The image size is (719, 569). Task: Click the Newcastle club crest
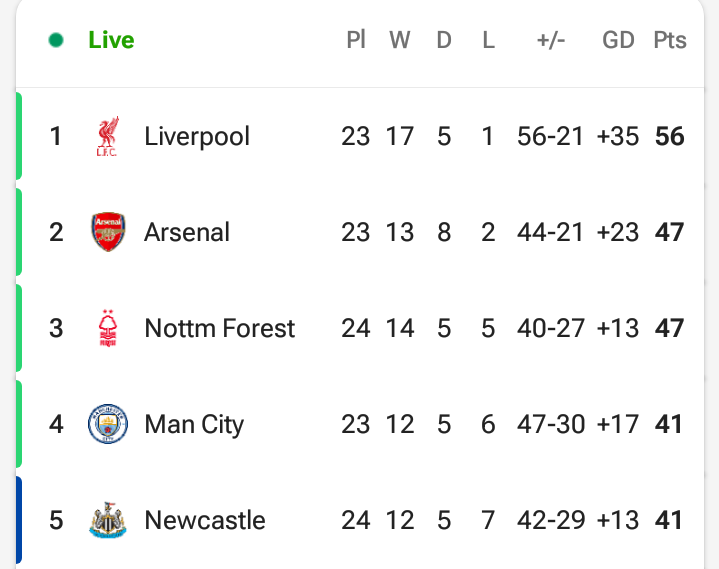click(108, 520)
